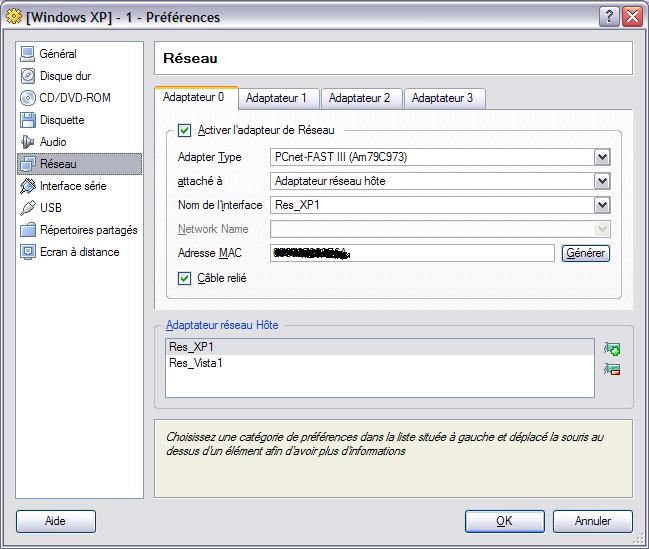Screen dimensions: 649x549
Task: Click the Adresse MAC input field
Action: click(x=412, y=253)
